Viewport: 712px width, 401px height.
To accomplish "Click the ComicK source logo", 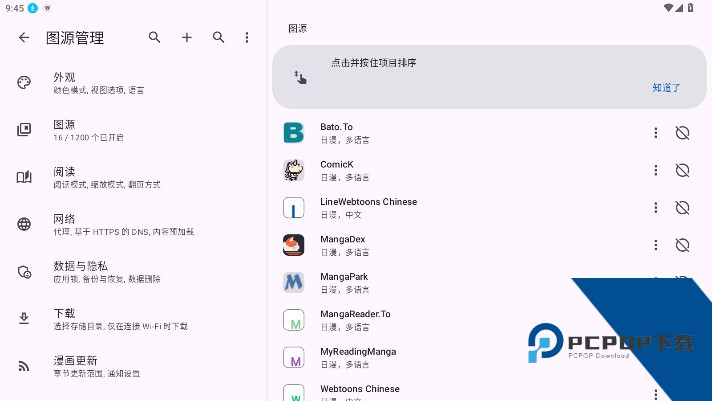I will 293,170.
